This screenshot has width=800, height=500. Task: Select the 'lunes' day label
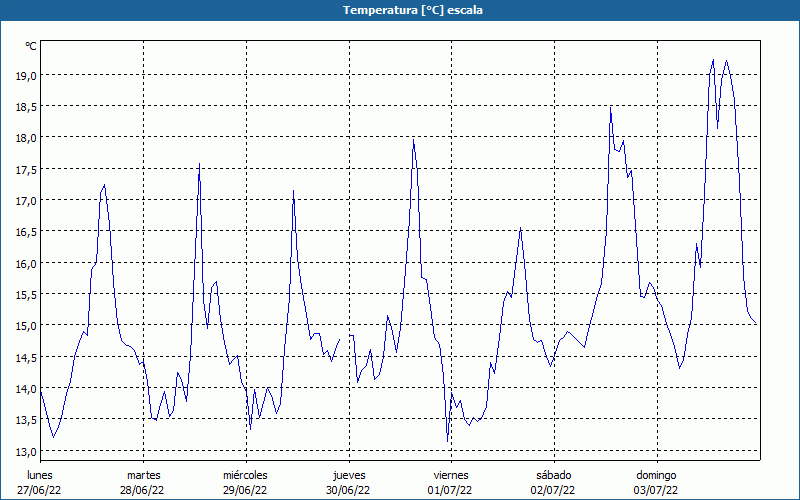click(x=40, y=475)
